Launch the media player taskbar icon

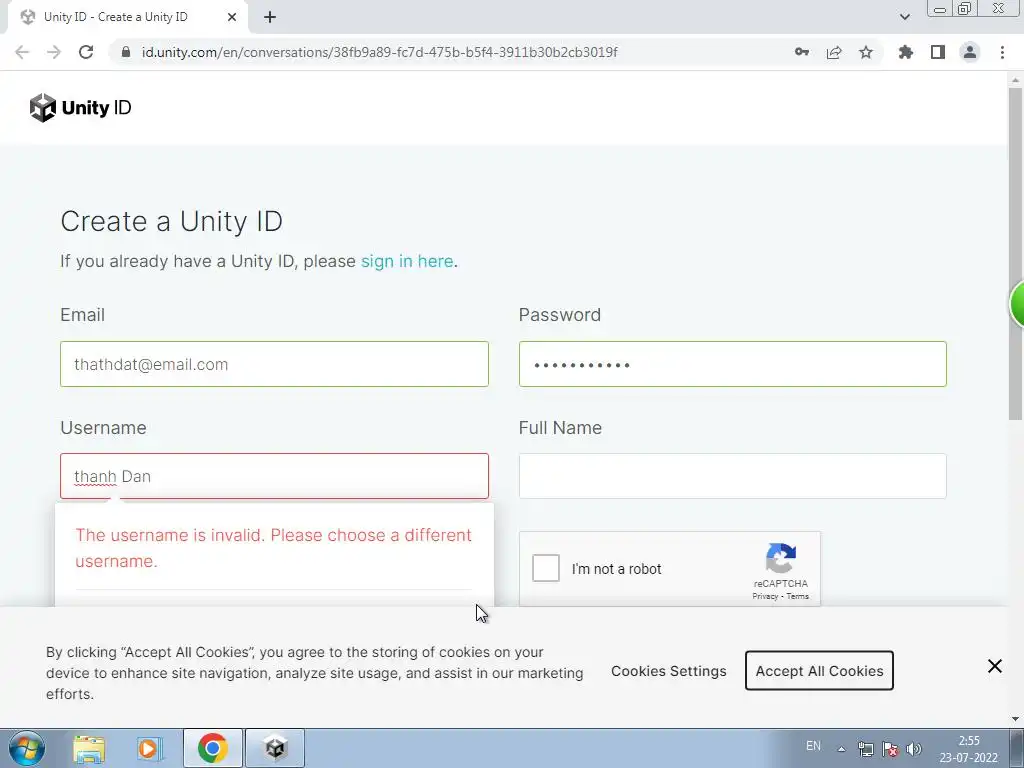[x=150, y=748]
